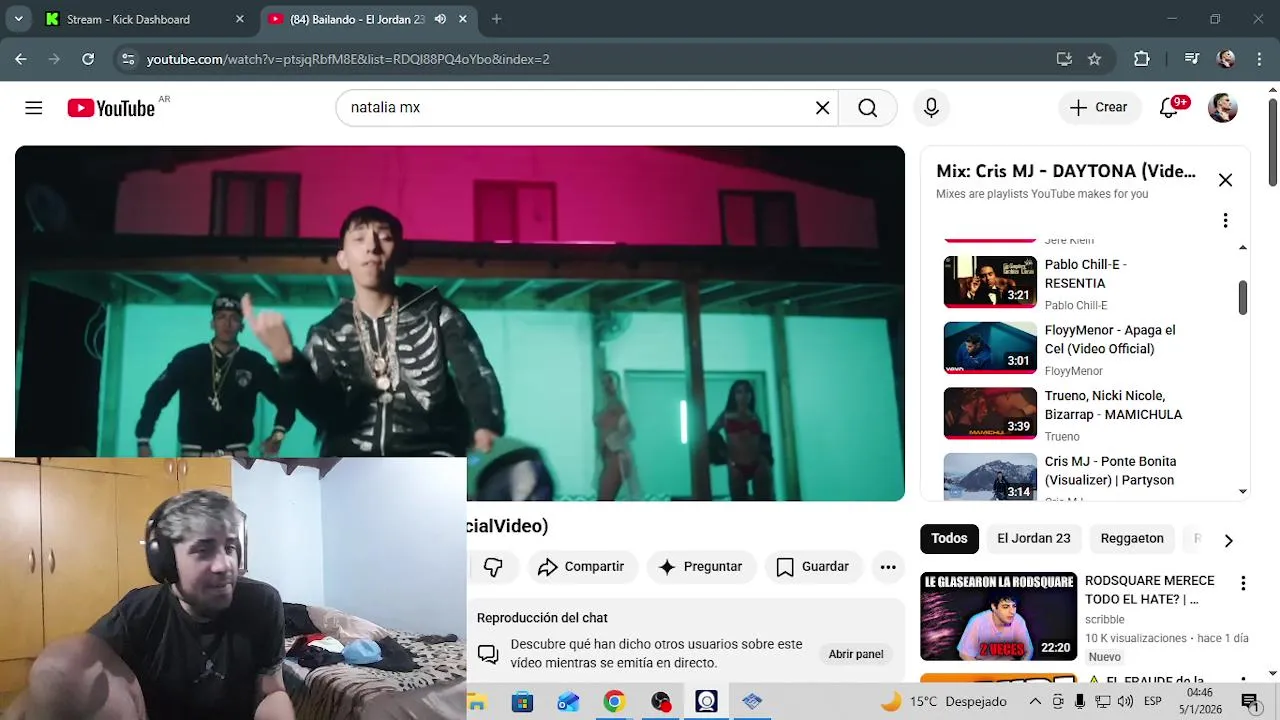Open the Chrome profile avatar
The width and height of the screenshot is (1280, 720).
pos(1226,59)
